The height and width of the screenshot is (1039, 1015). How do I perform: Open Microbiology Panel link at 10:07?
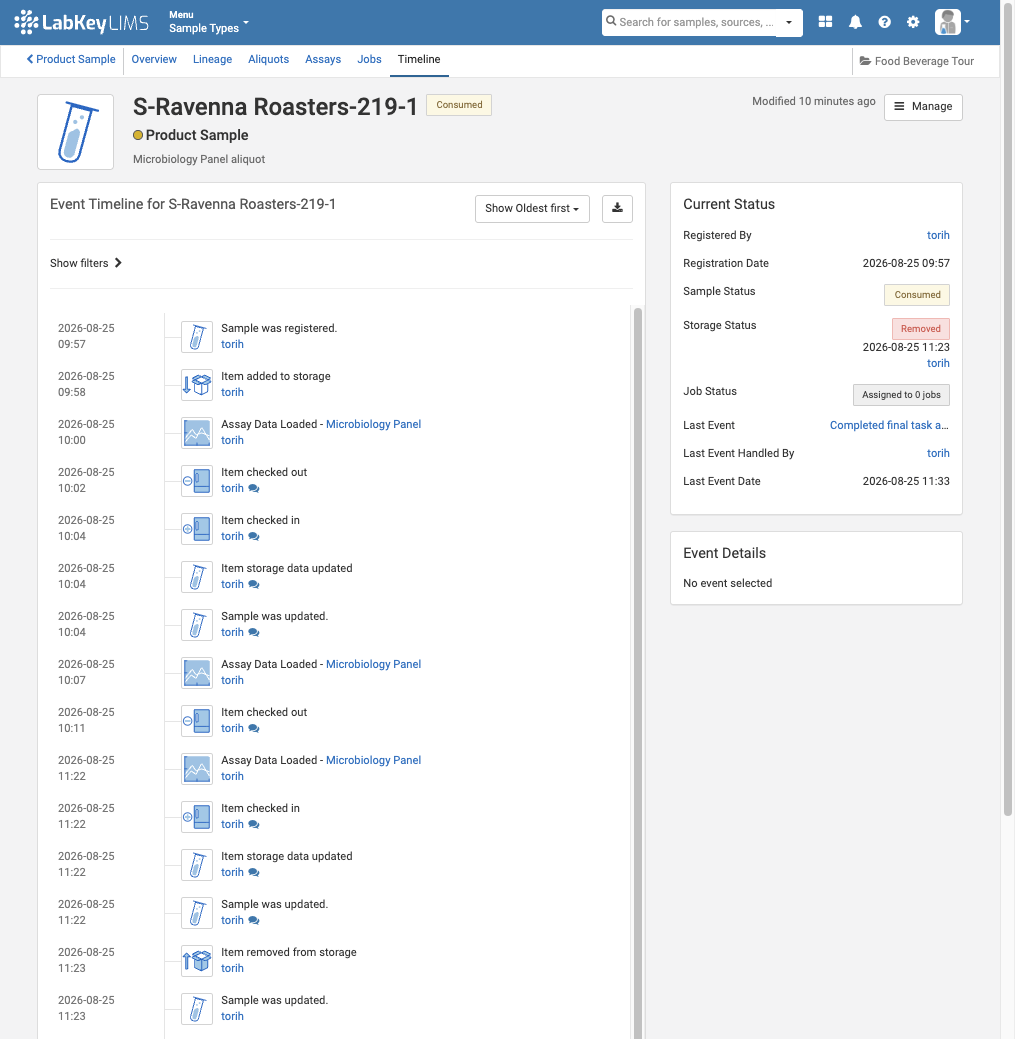(373, 664)
